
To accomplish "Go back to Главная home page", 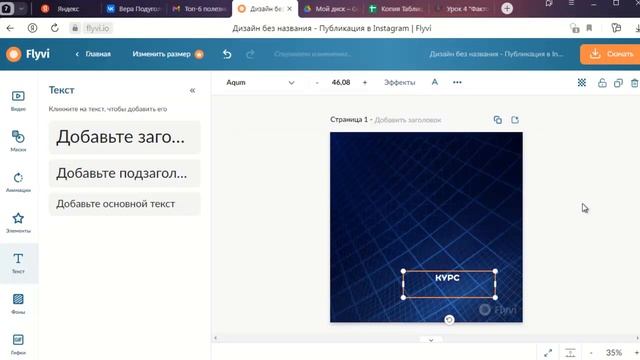I will [x=93, y=54].
